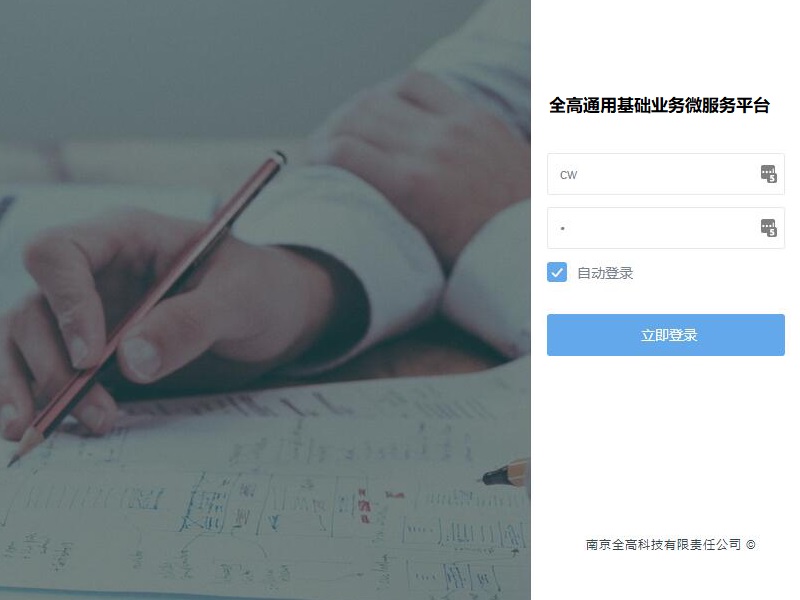The width and height of the screenshot is (800, 600).
Task: Click the checkmark icon beside 自动登录
Action: coord(557,272)
